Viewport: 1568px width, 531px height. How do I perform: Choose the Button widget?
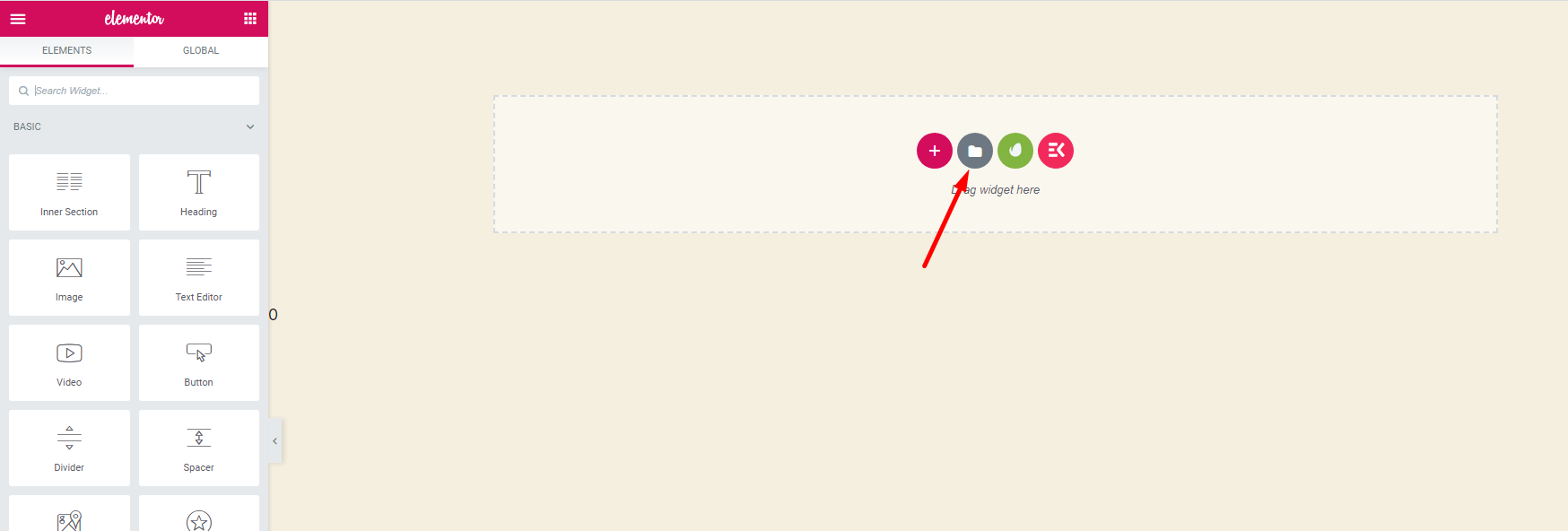[199, 362]
